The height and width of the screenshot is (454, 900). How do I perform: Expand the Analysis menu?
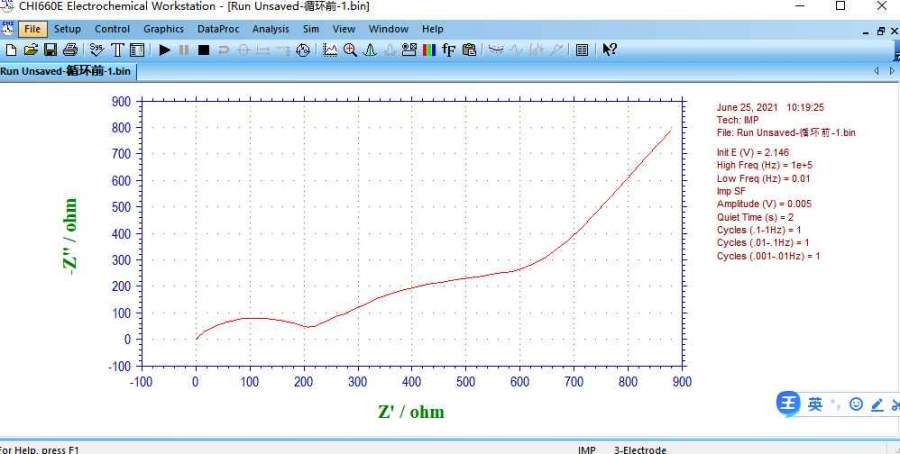(x=270, y=29)
